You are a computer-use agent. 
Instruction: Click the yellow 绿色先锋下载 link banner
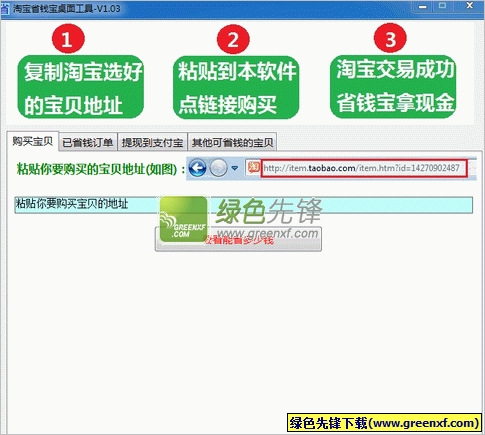(x=384, y=423)
